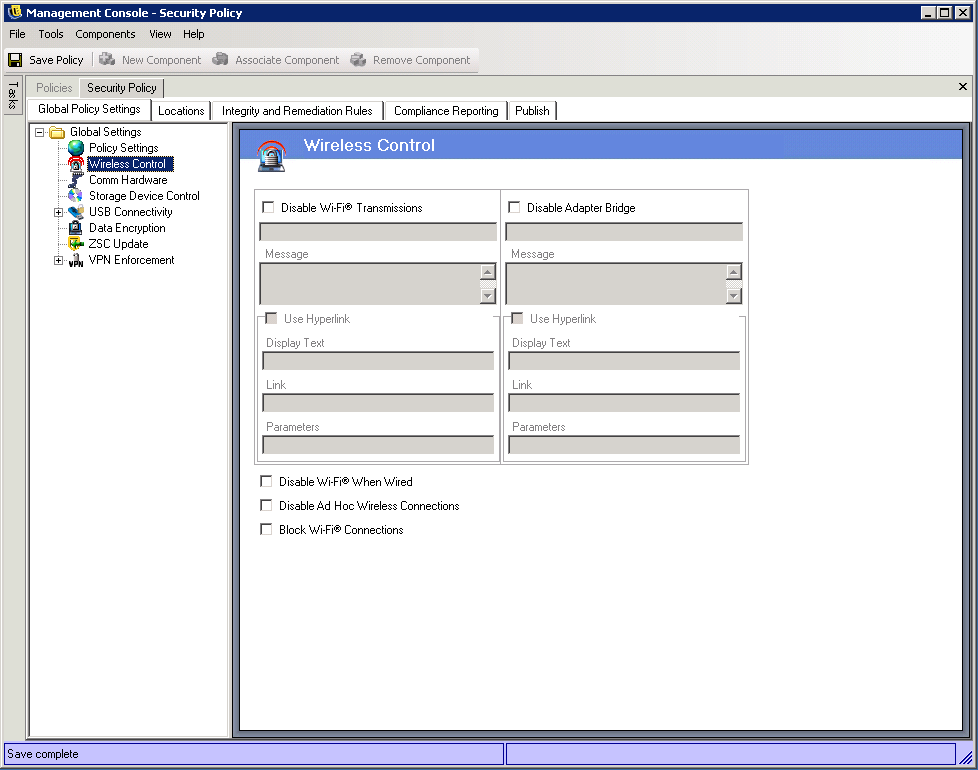Click Wi-Fi Transmissions Display Text field

tap(378, 360)
